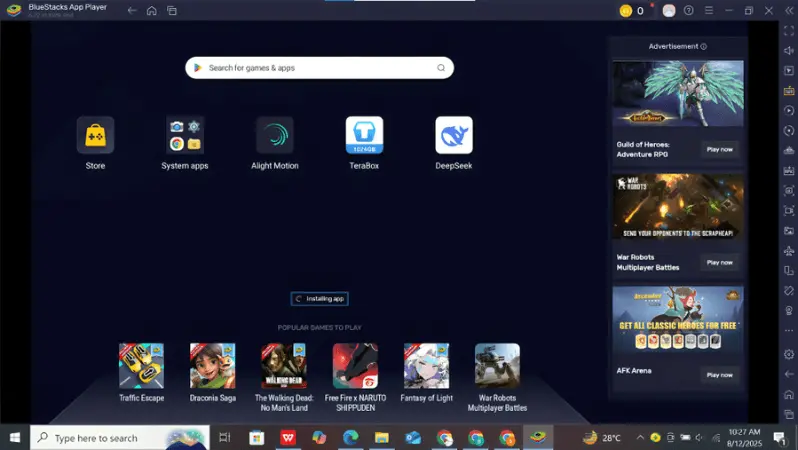
Task: Click the volume speaker icon in side toolbar
Action: click(x=789, y=50)
